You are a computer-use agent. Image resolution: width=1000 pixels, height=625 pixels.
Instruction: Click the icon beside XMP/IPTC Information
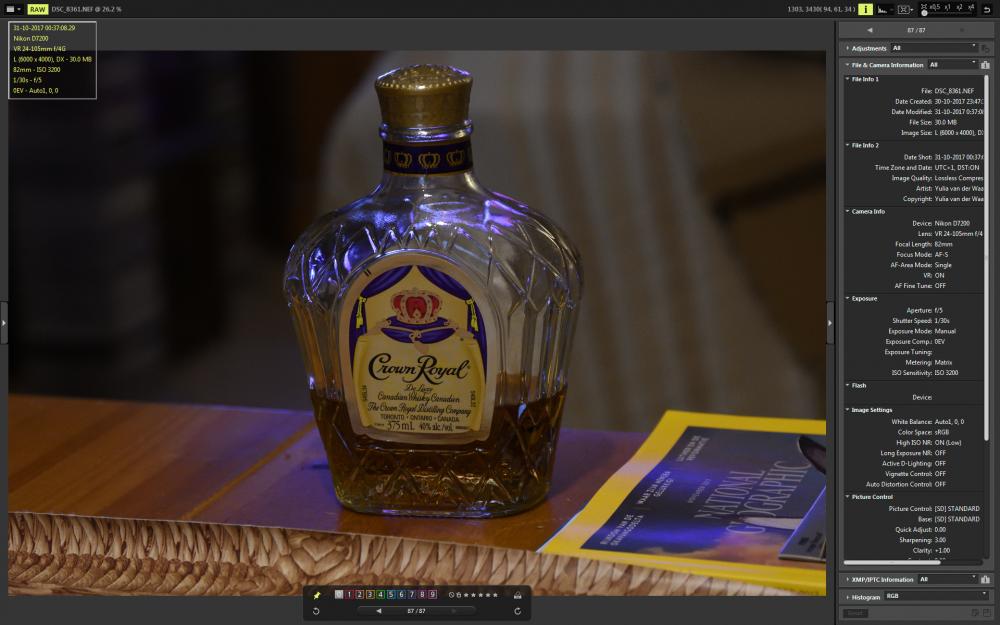click(x=985, y=580)
